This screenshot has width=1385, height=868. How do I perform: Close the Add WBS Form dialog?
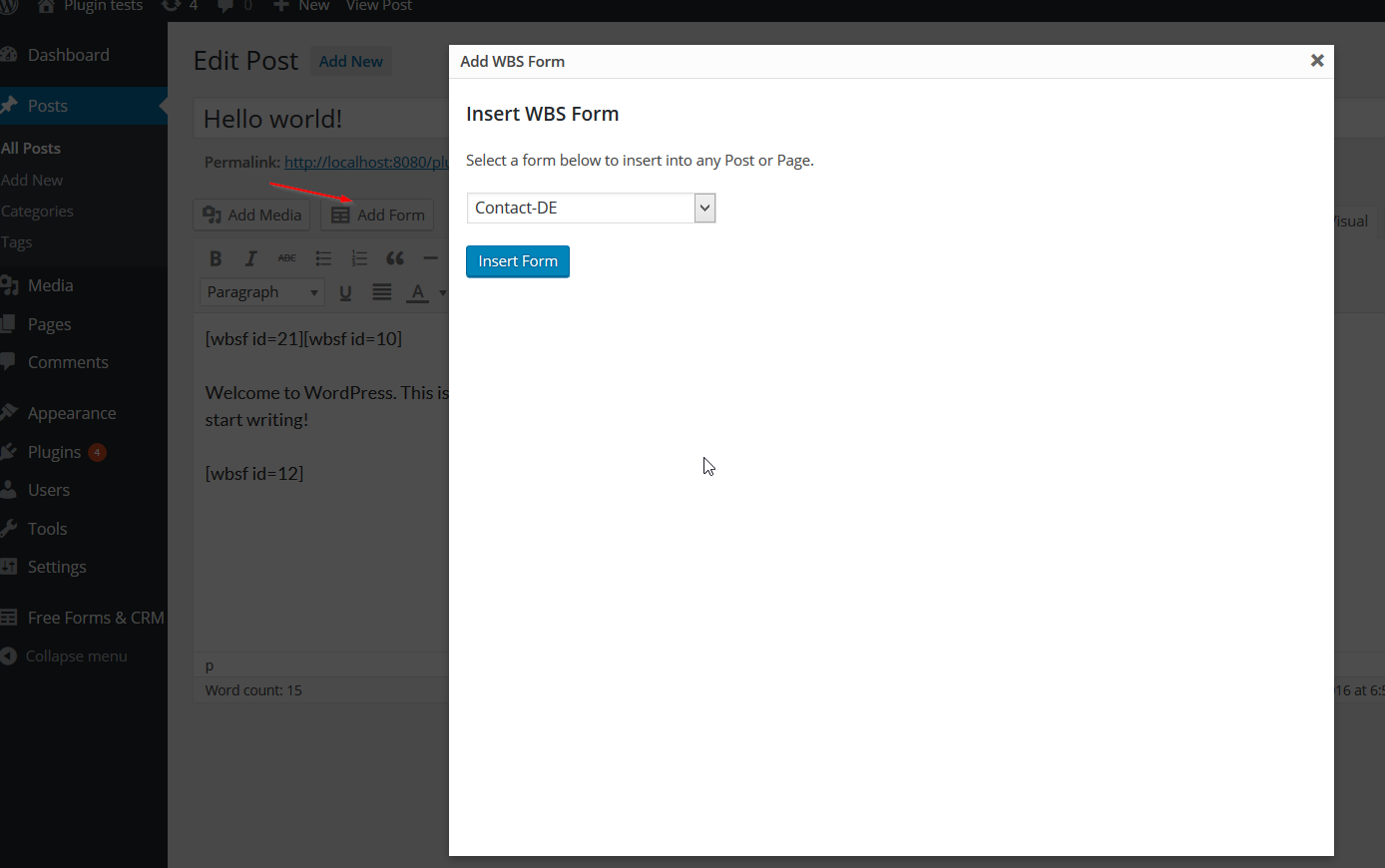(x=1317, y=61)
